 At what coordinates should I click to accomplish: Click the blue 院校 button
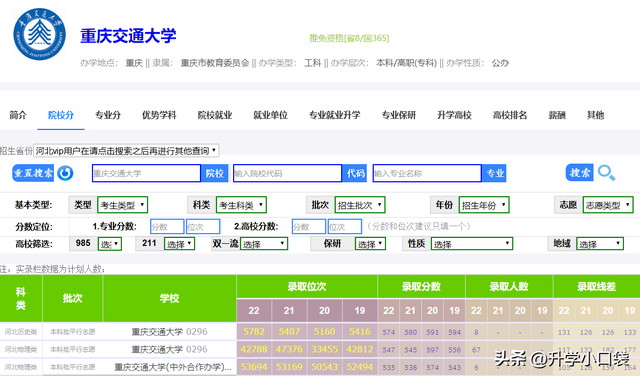point(214,173)
